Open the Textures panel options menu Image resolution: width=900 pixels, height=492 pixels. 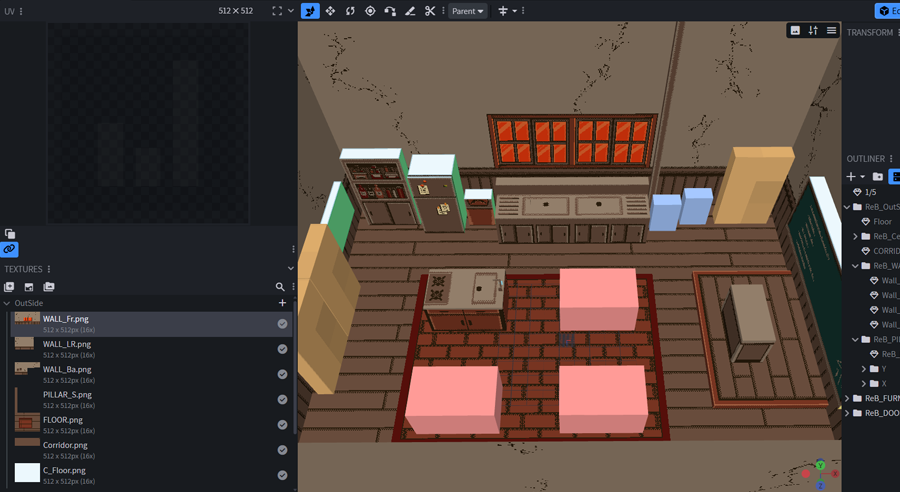[x=49, y=269]
